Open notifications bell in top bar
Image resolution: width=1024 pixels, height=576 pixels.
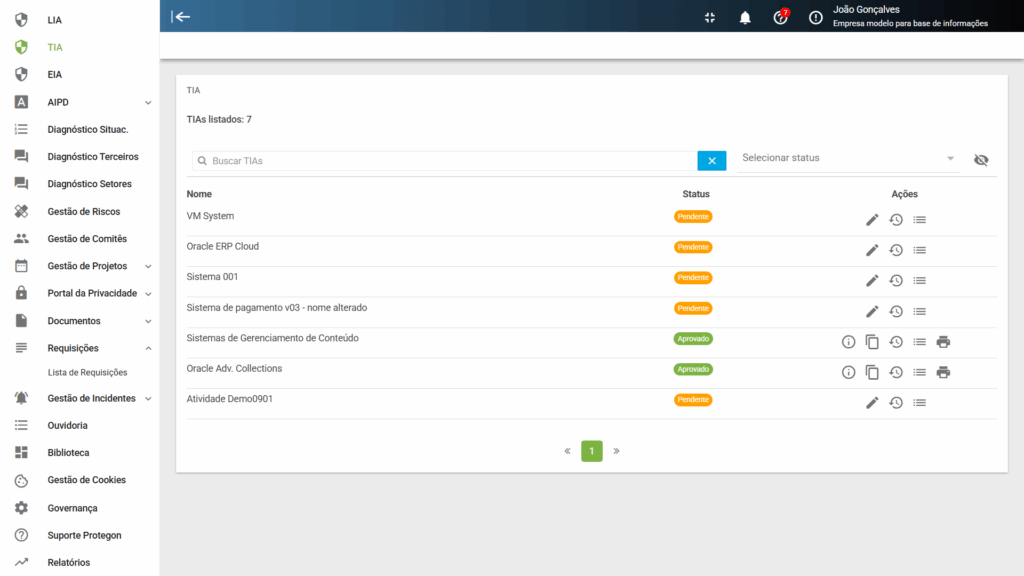click(745, 18)
